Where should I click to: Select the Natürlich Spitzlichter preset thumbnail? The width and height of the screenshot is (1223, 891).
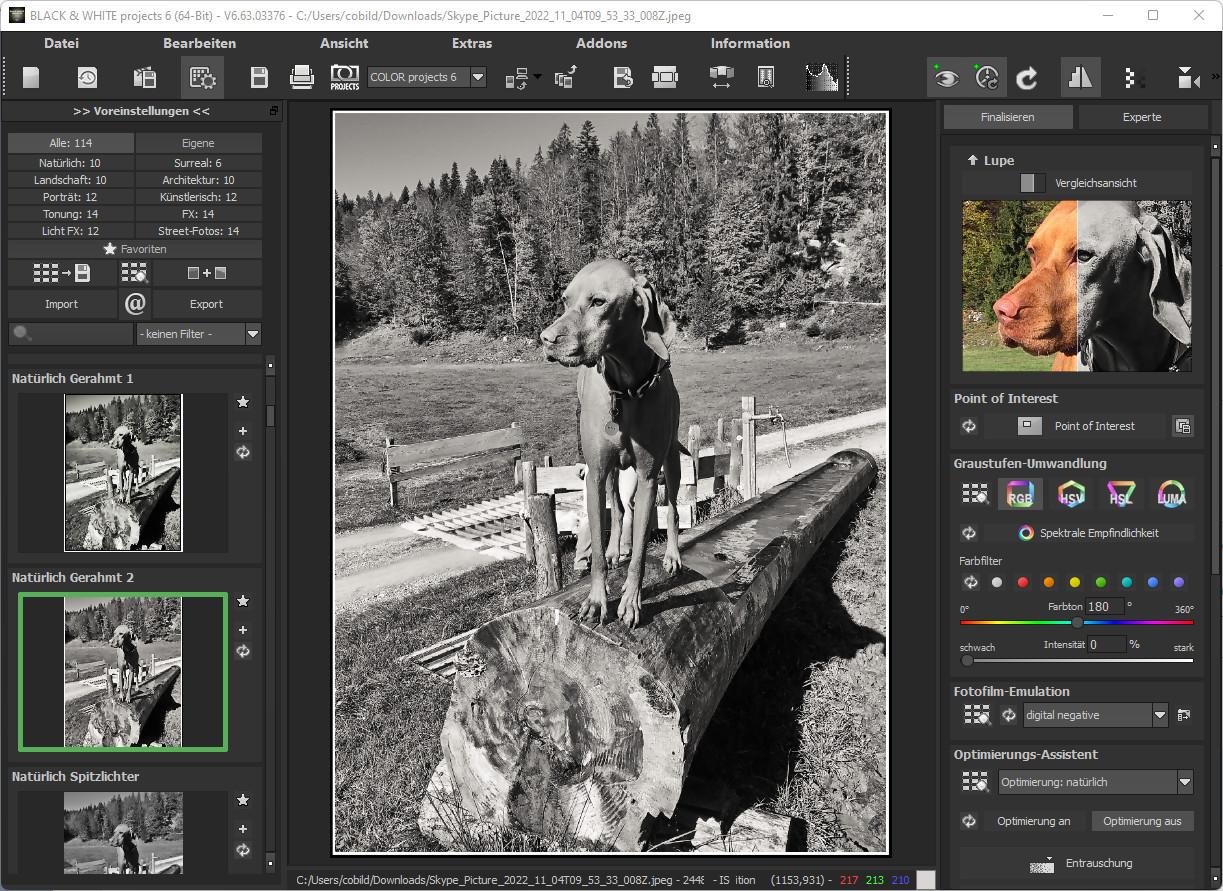(123, 832)
